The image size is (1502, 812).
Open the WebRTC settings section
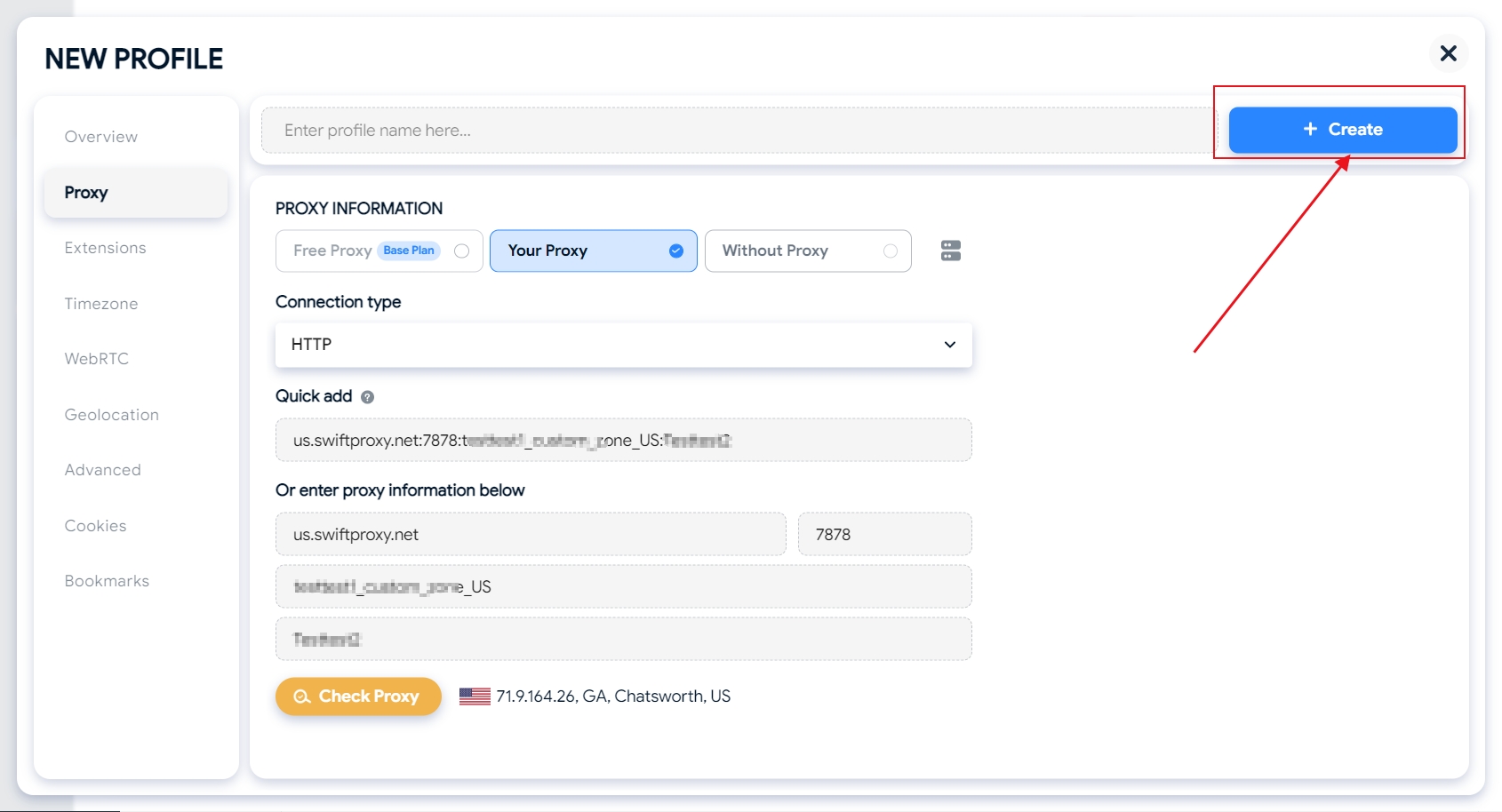(96, 359)
